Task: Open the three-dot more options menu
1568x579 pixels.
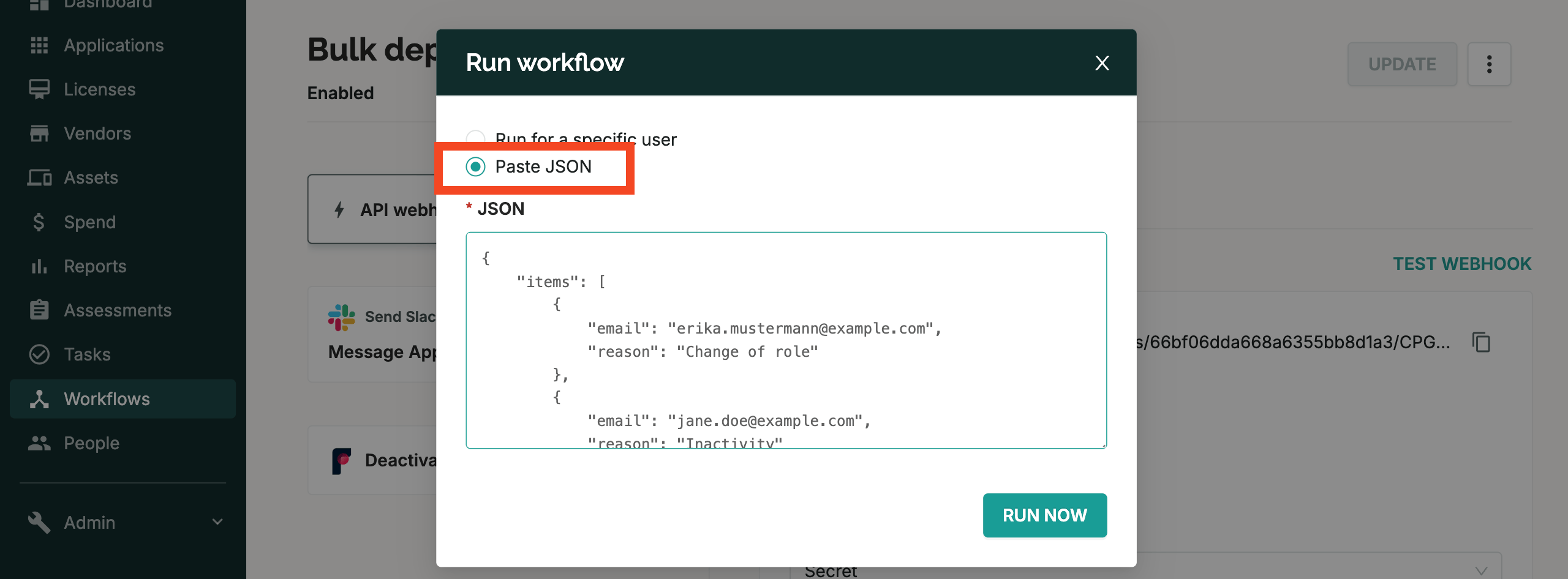Action: tap(1489, 64)
